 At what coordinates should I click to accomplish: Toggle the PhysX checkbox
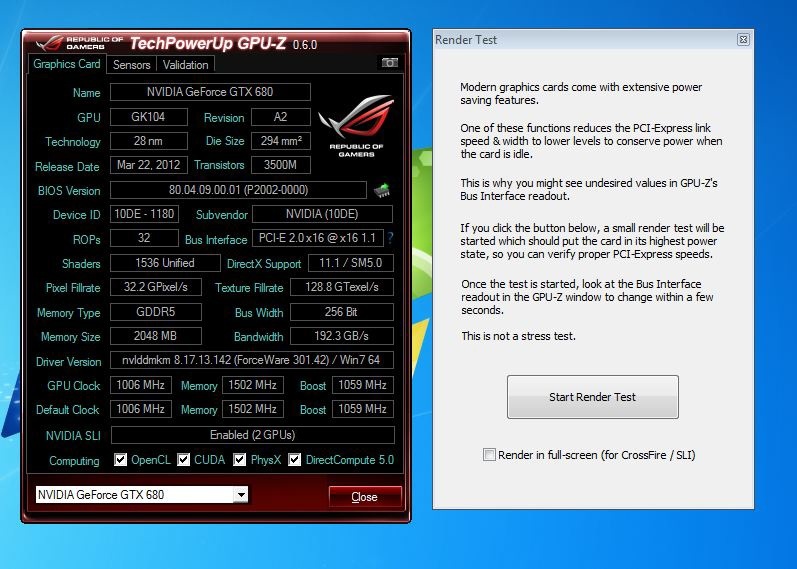[x=239, y=460]
